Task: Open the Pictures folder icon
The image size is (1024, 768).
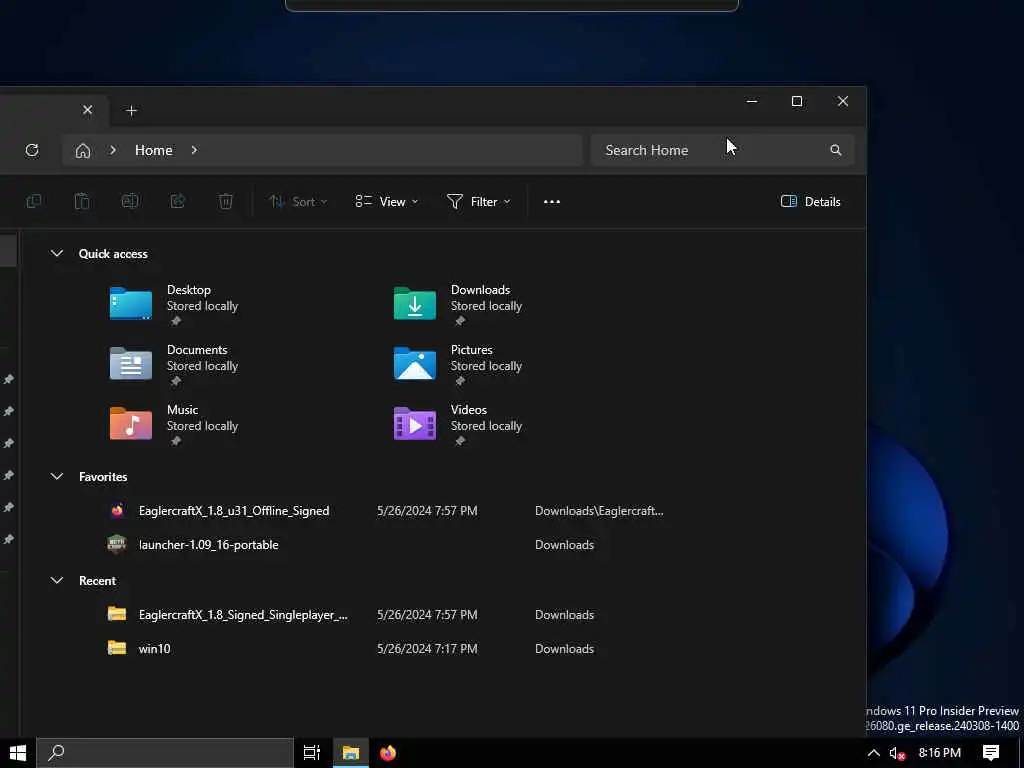Action: (x=415, y=364)
